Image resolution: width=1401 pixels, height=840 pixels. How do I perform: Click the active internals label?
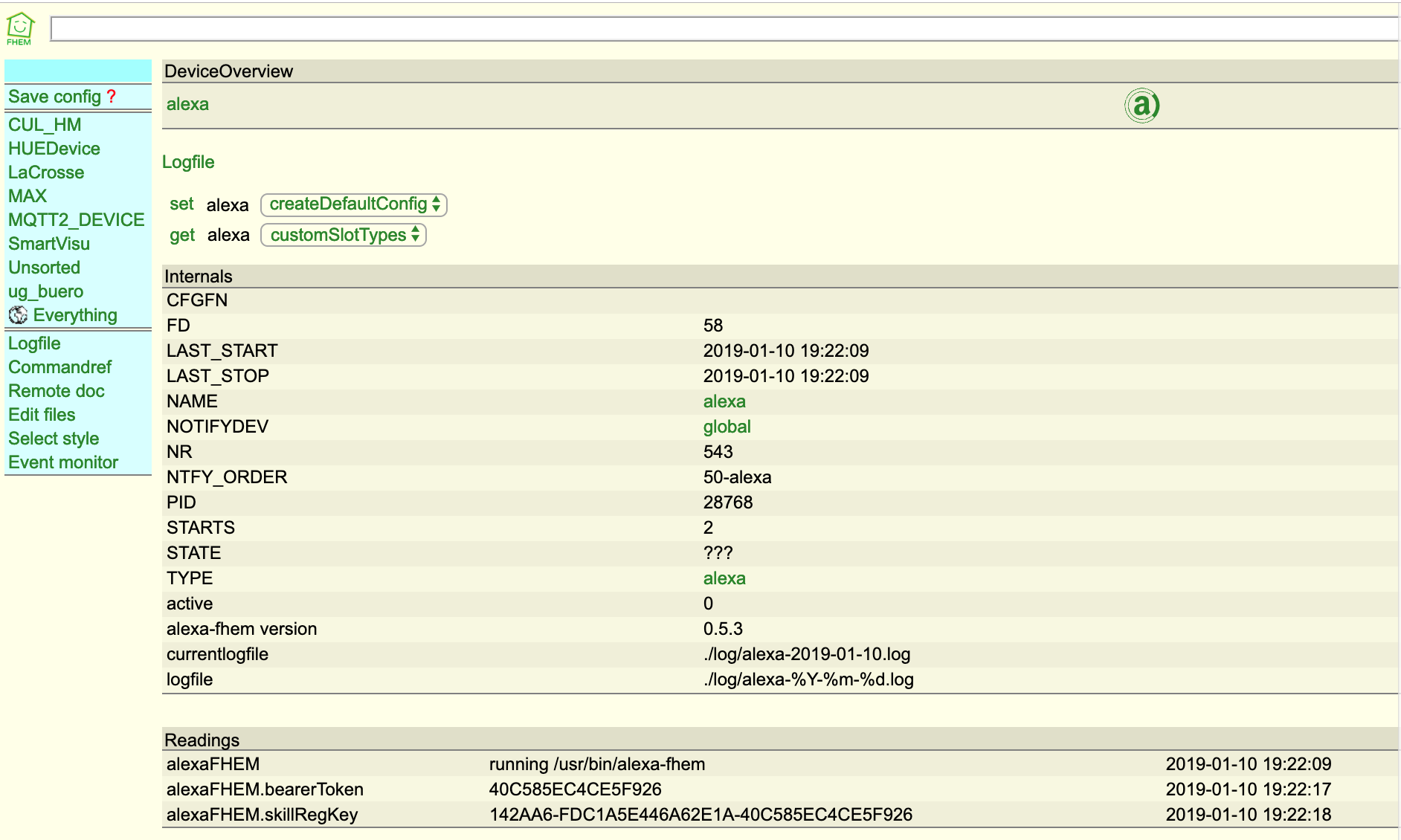pos(190,604)
